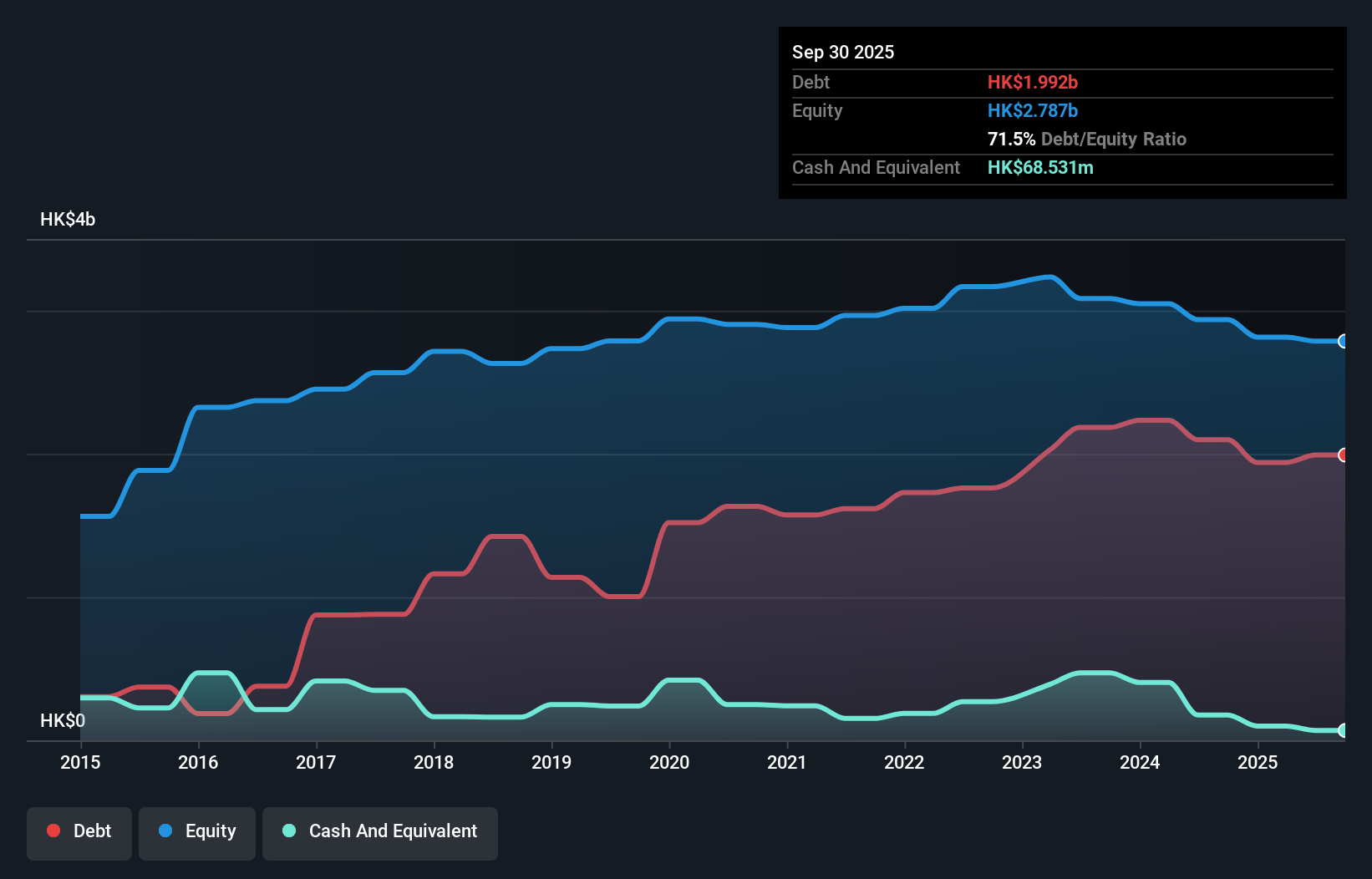Toggle the Cash And Equivalent series visibility
This screenshot has height=879, width=1372.
coord(380,831)
